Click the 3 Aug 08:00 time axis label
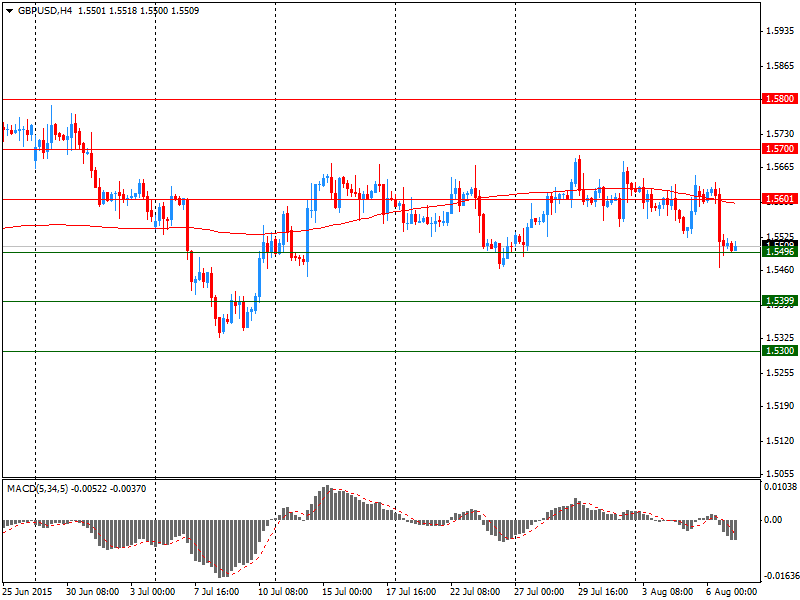 tap(667, 592)
